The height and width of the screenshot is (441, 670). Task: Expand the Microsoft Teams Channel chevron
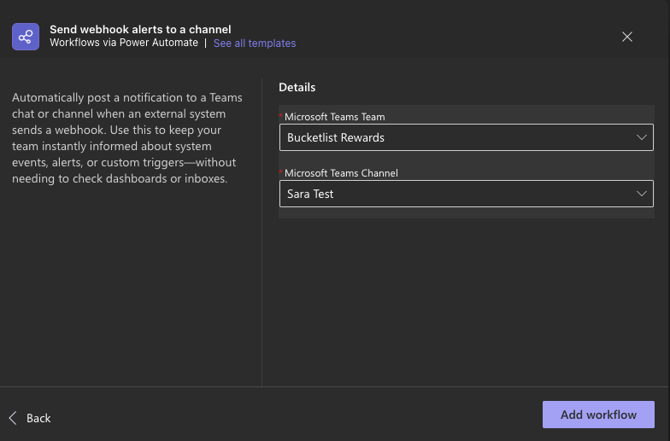(641, 194)
